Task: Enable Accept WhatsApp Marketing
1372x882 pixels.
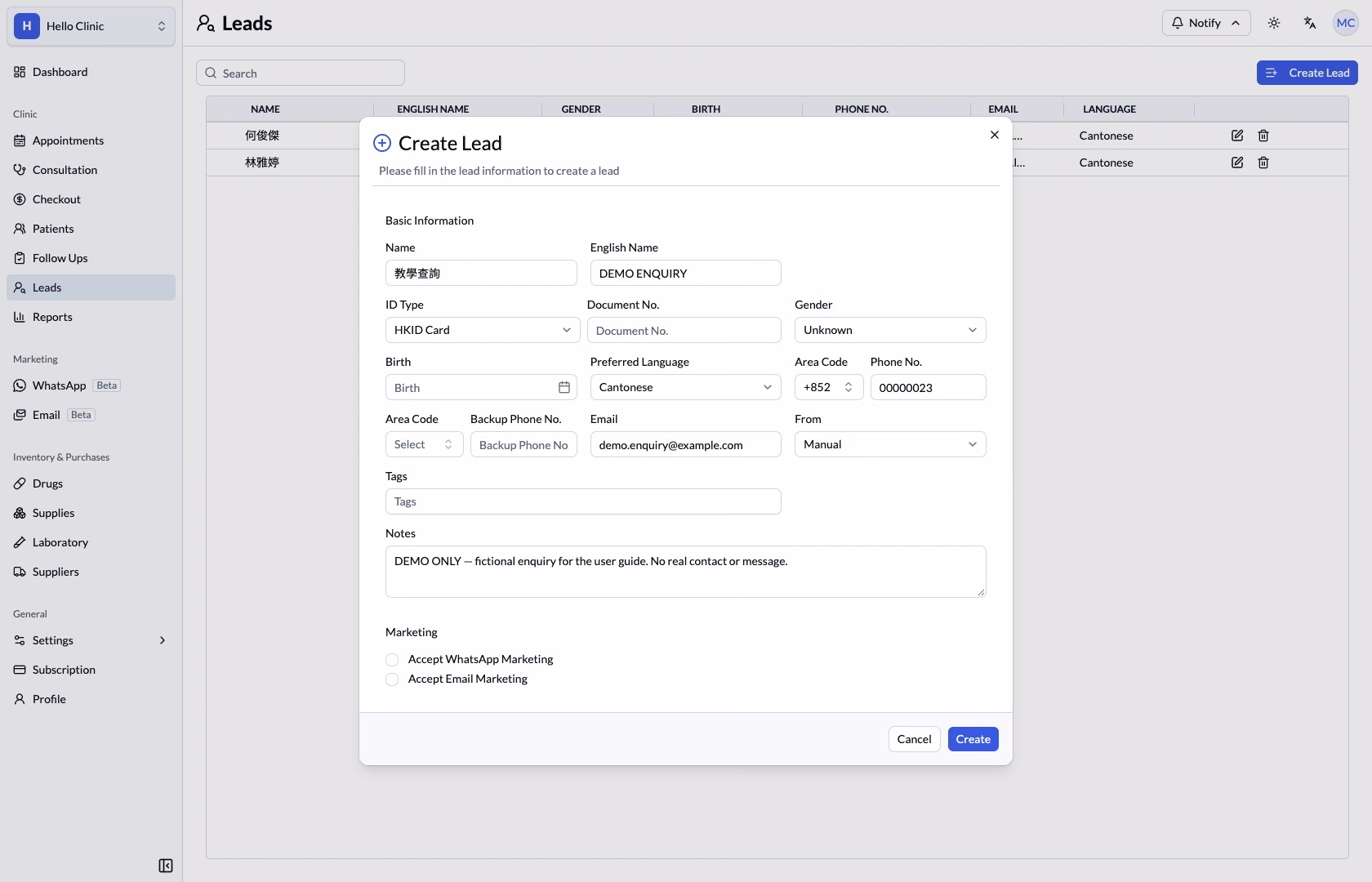Action: [392, 660]
